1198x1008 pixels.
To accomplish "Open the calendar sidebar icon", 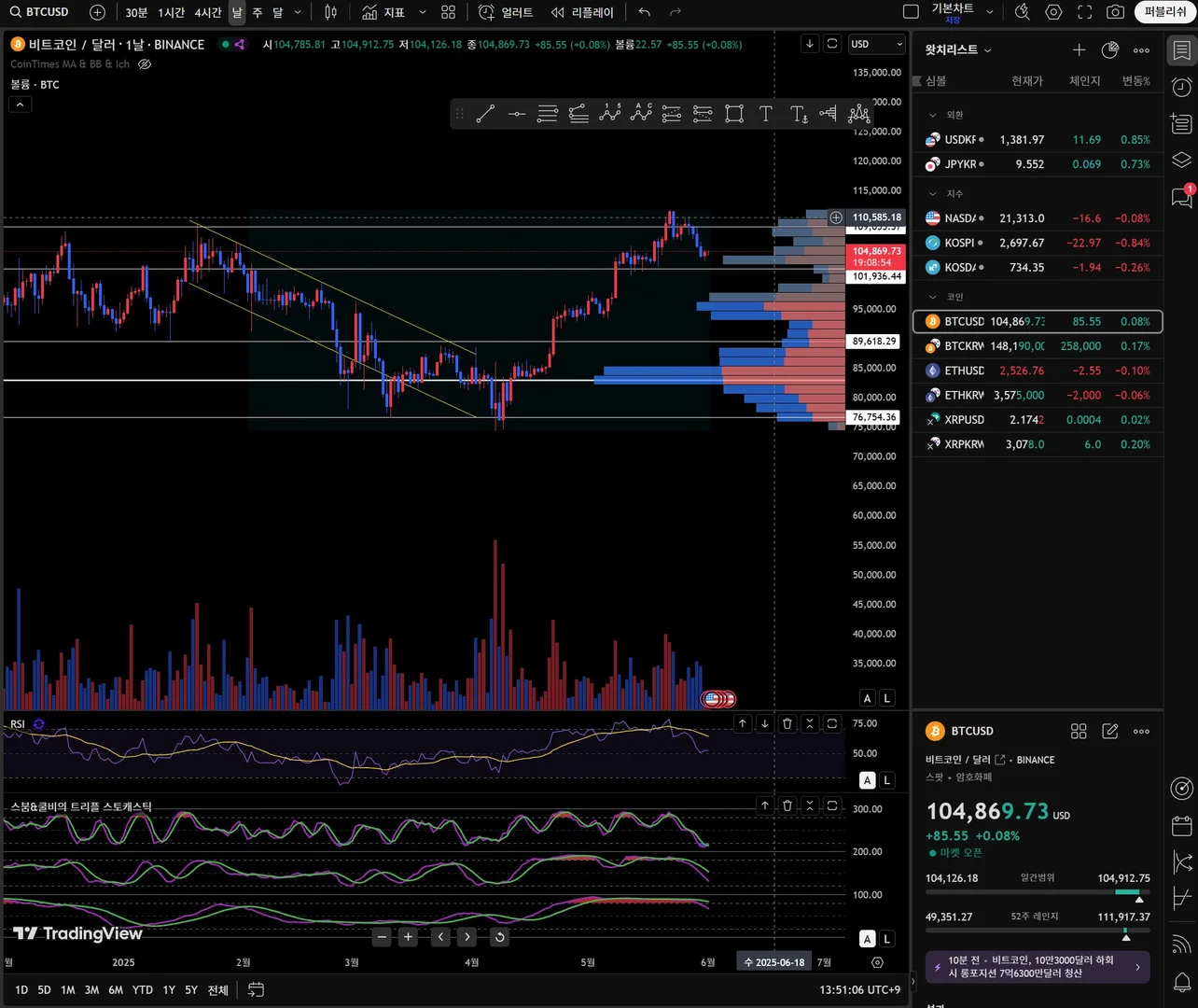I will [1182, 826].
